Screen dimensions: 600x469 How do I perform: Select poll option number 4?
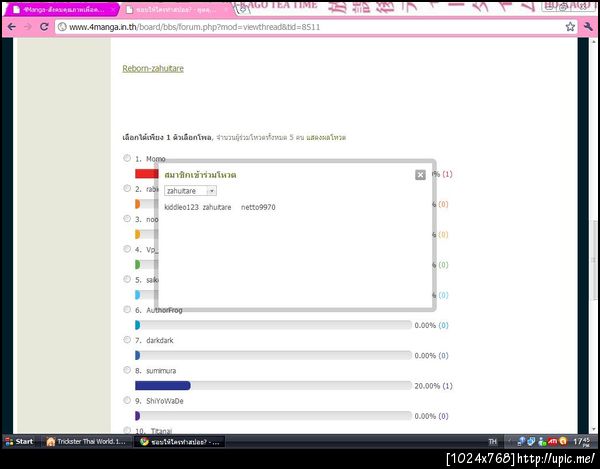coord(127,249)
